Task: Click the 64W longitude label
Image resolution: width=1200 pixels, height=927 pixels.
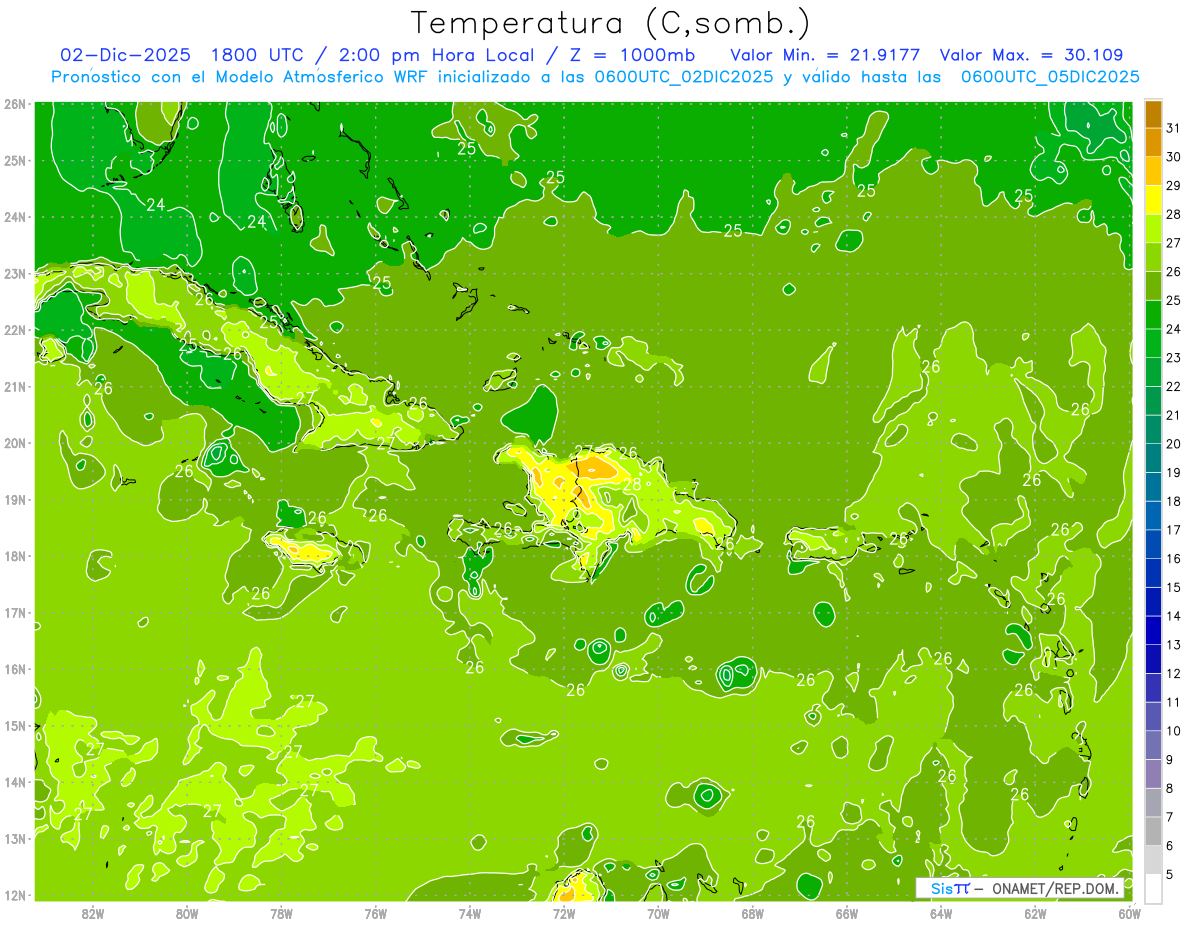Action: pos(941,913)
